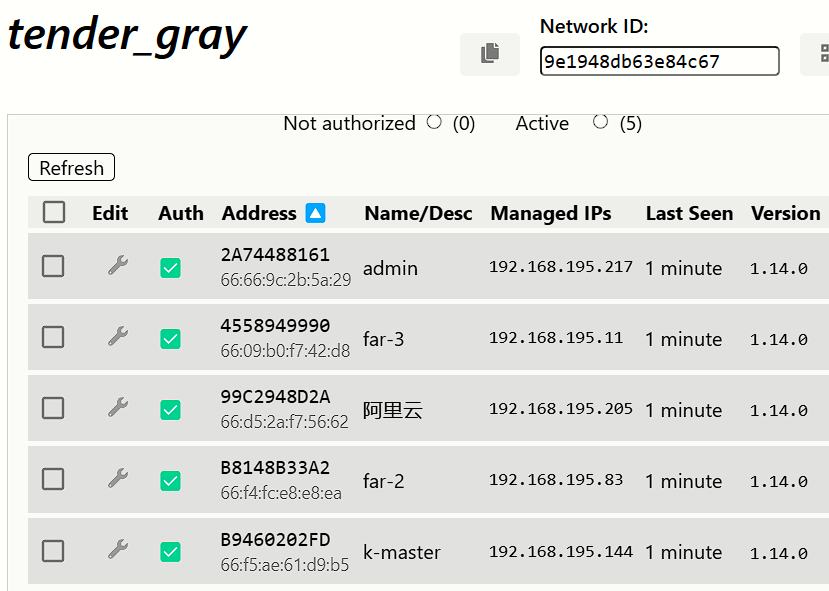Select the Active radio filter

[600, 122]
